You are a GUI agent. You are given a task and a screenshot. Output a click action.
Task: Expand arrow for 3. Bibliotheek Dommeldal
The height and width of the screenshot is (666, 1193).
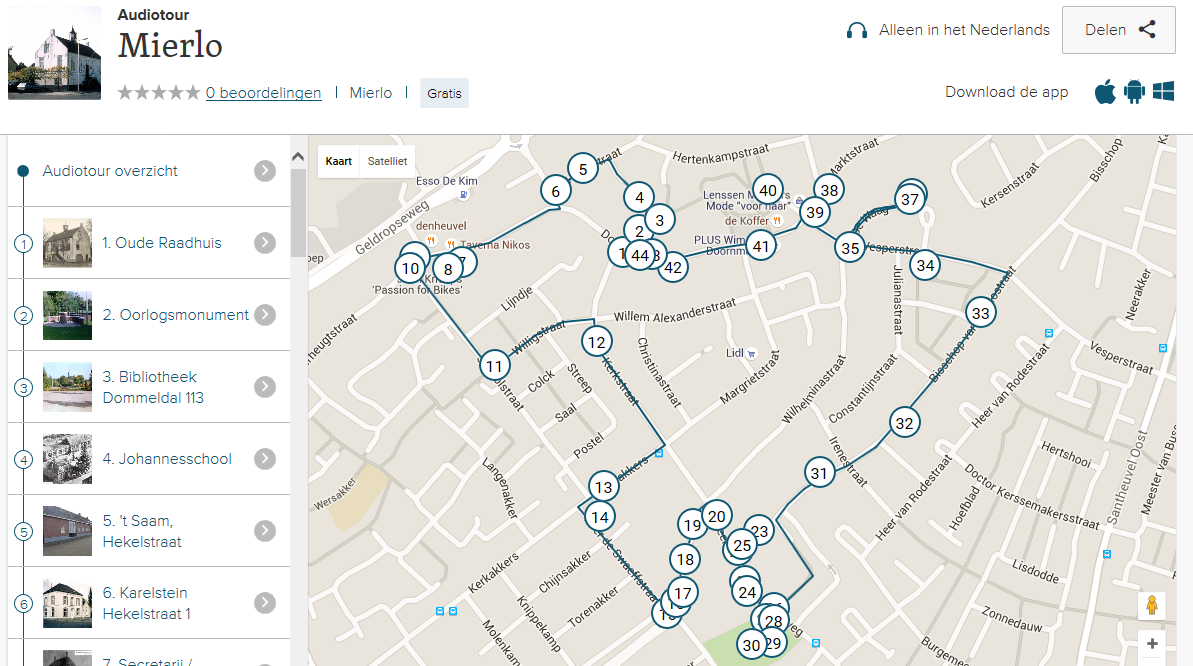point(265,387)
